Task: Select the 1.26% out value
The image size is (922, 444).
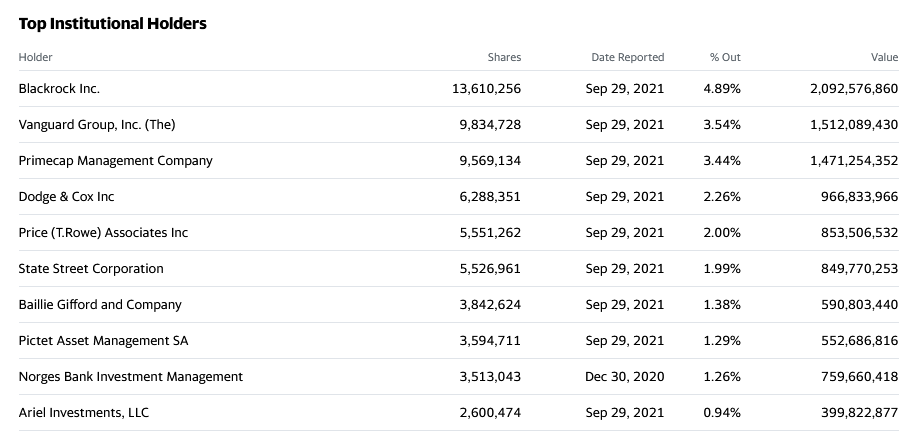Action: coord(722,376)
